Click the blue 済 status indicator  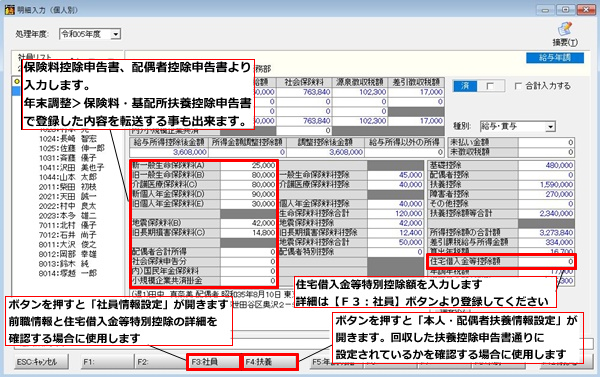[x=465, y=86]
